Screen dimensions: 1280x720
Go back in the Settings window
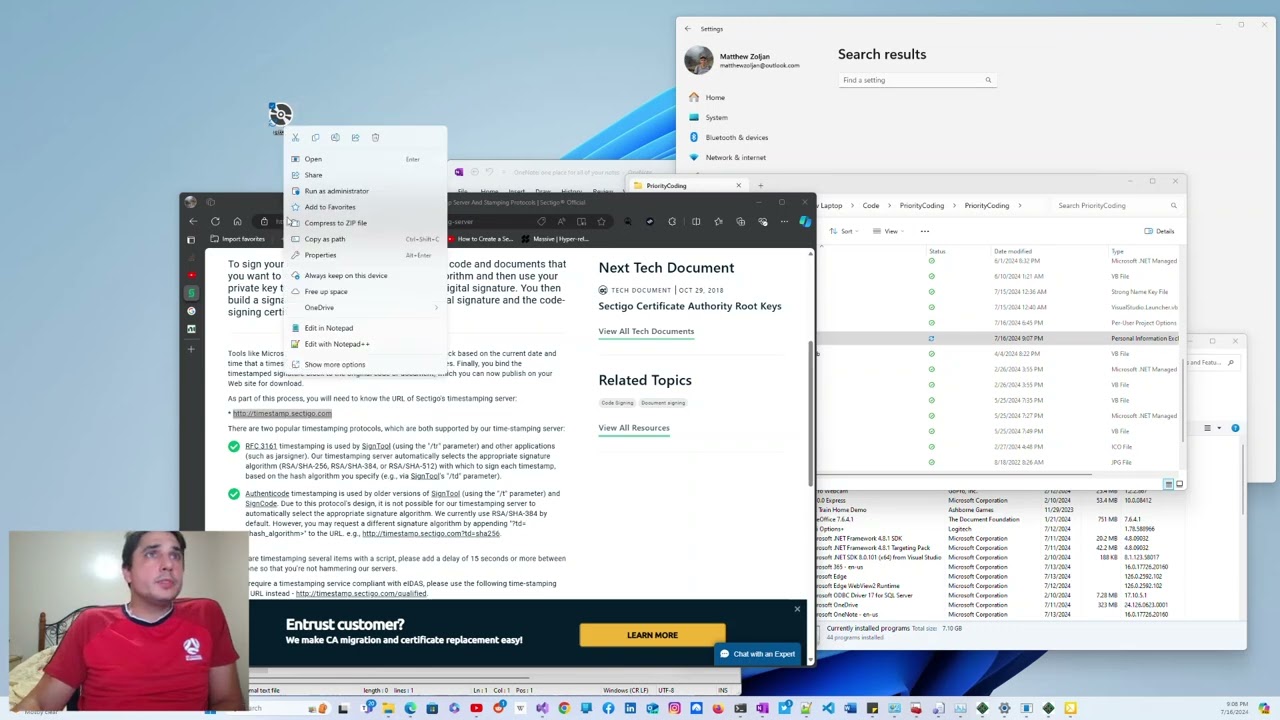tap(688, 29)
